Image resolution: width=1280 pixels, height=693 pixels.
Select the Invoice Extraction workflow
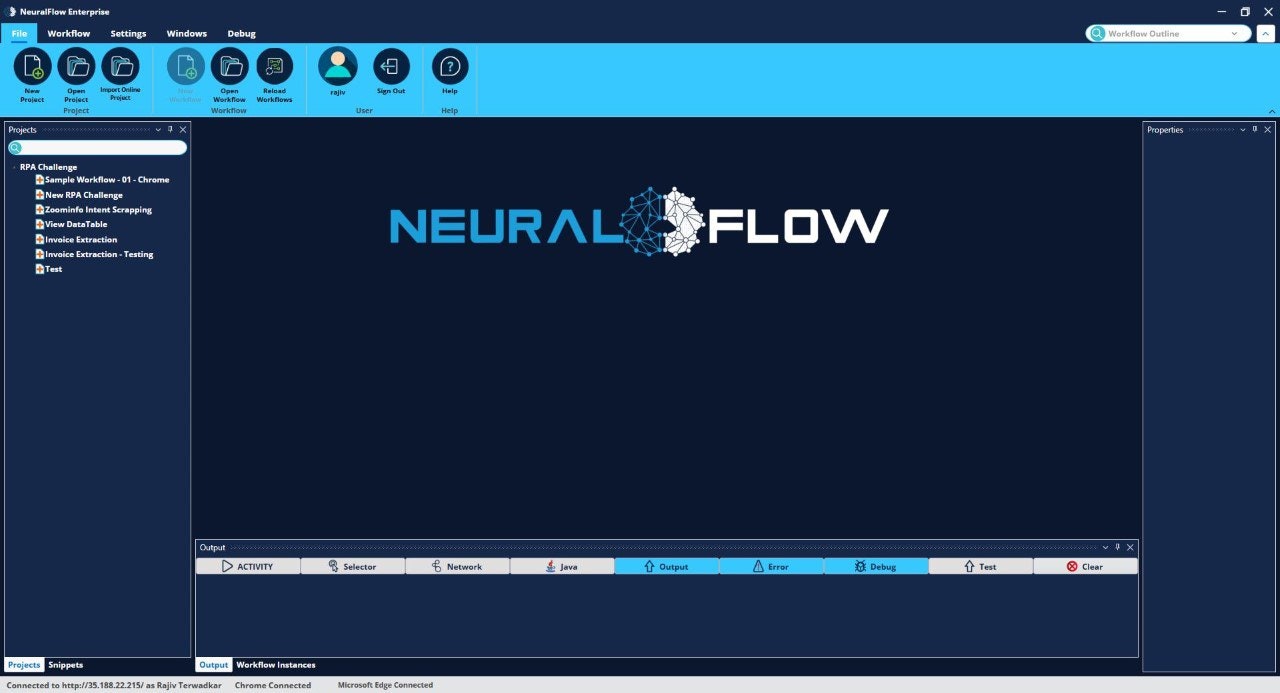point(81,239)
